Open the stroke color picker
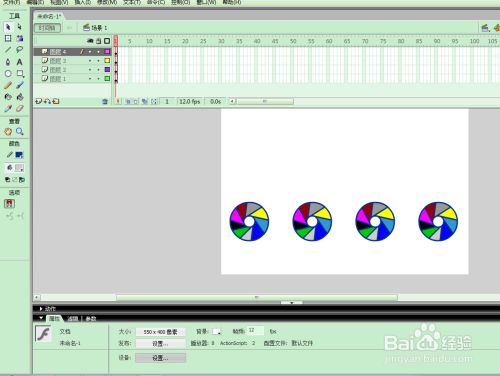The height and width of the screenshot is (376, 500). pyautogui.click(x=19, y=155)
